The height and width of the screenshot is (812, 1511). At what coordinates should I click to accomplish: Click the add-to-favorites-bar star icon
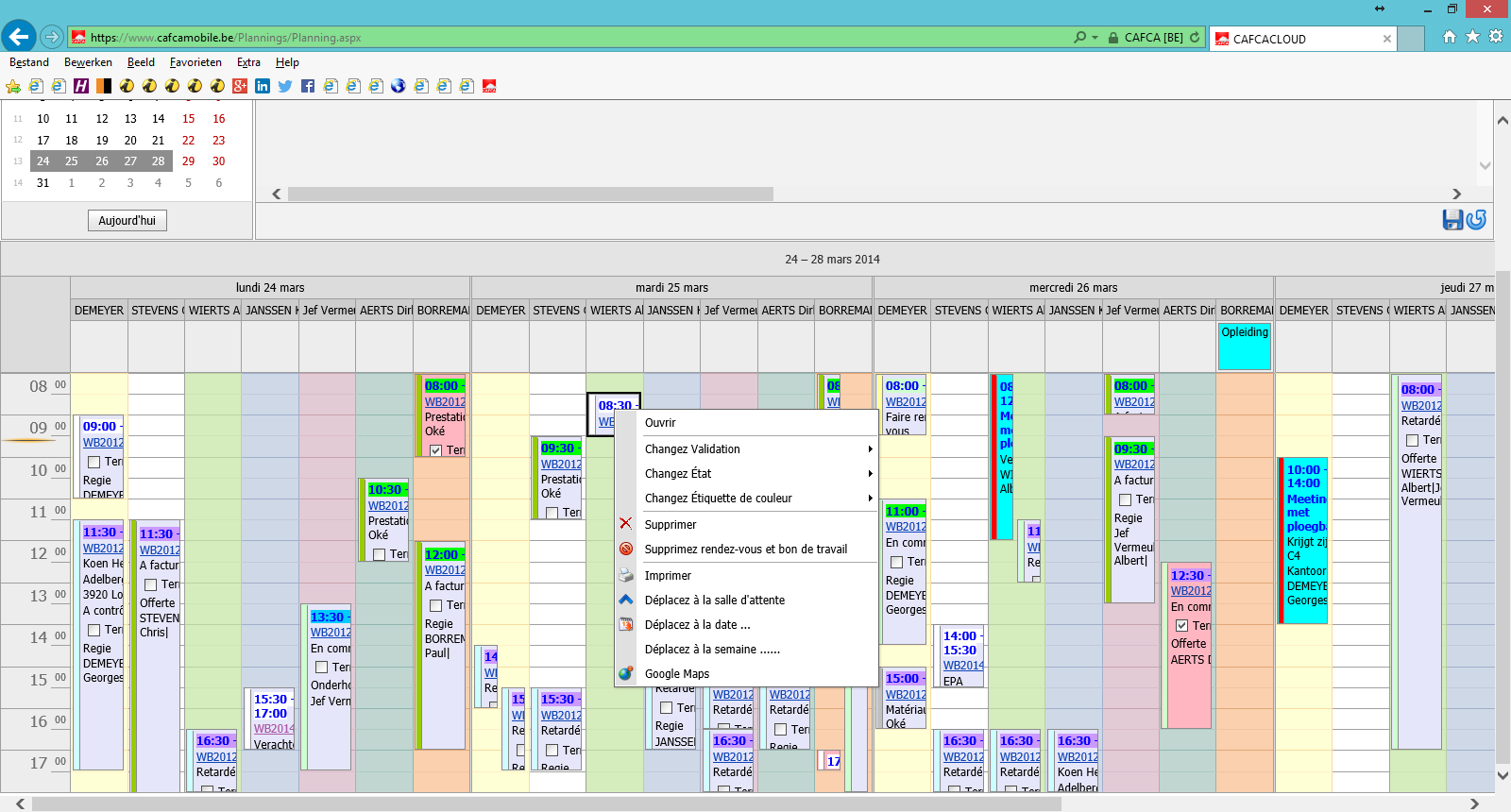point(13,86)
